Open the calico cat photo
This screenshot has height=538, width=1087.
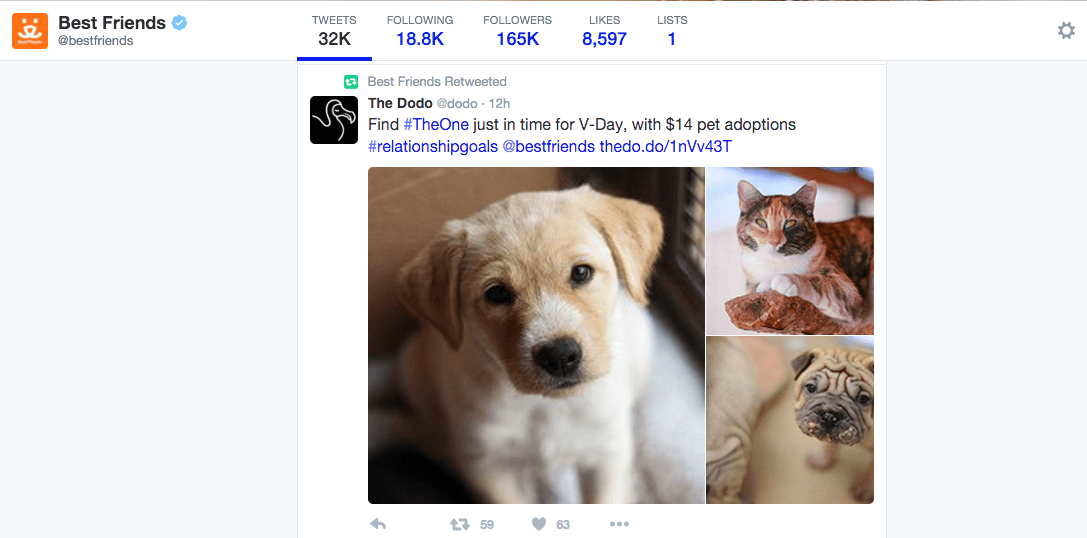[790, 250]
